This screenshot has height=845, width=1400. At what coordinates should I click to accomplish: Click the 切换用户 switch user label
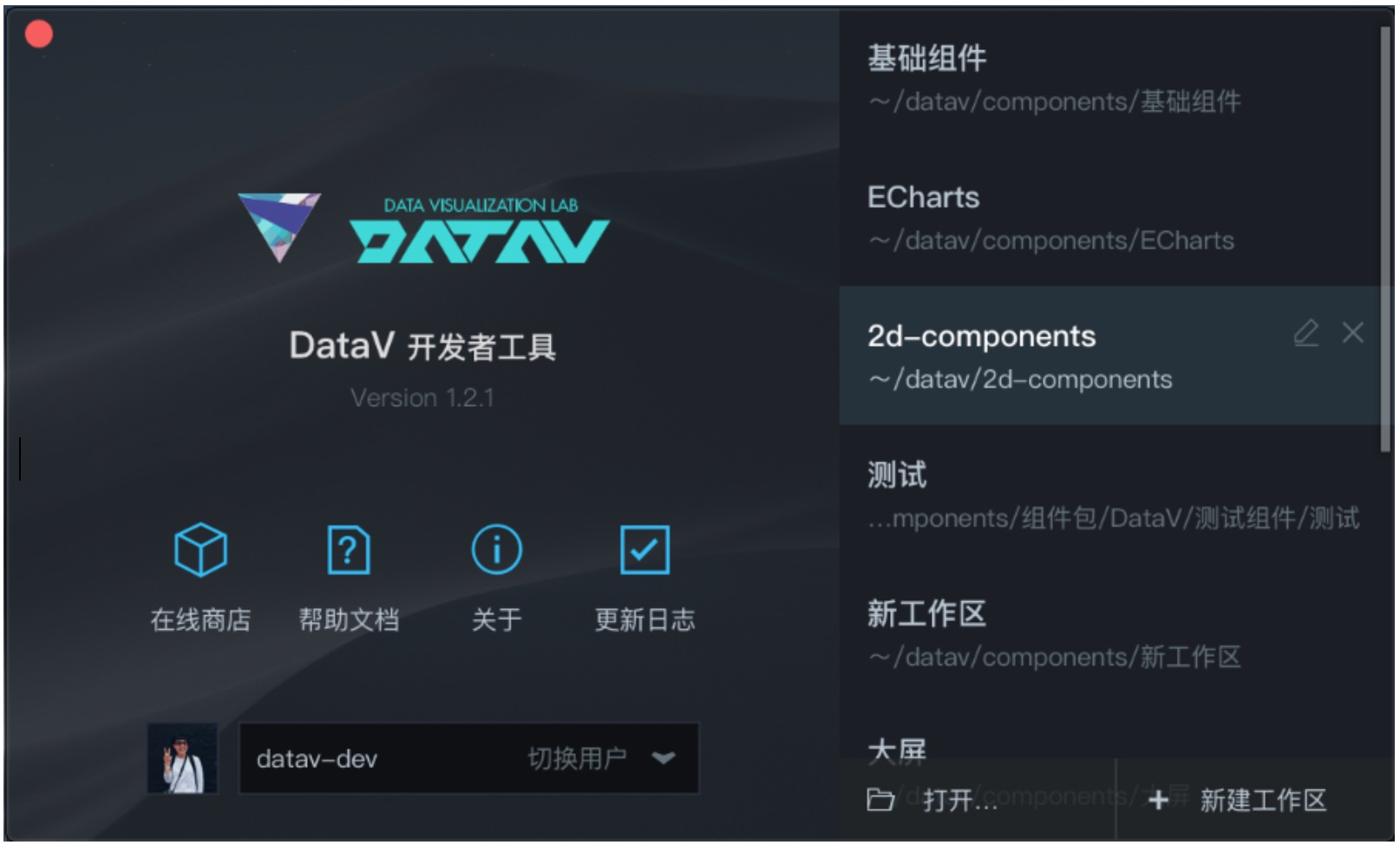[x=577, y=758]
